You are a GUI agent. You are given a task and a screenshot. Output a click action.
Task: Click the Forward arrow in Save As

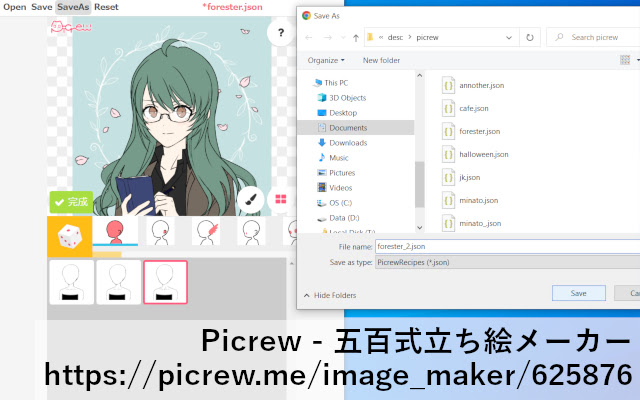coord(327,38)
